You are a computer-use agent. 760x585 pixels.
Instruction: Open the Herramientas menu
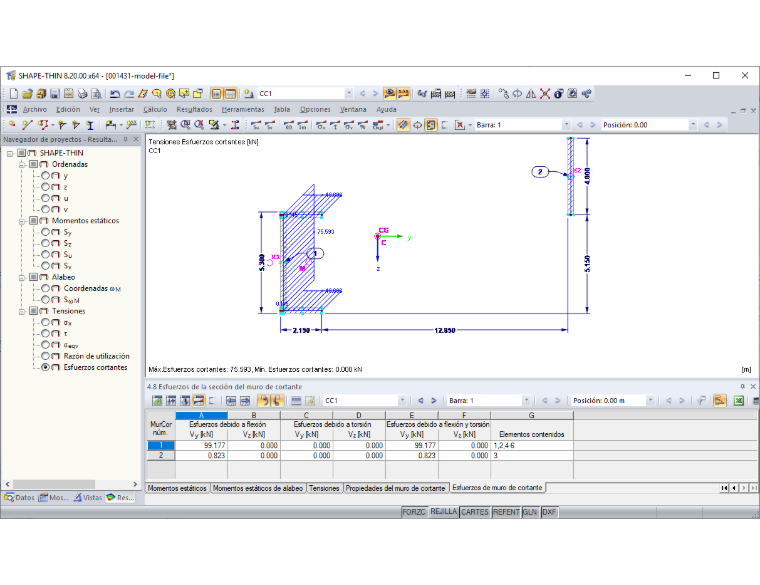(243, 110)
